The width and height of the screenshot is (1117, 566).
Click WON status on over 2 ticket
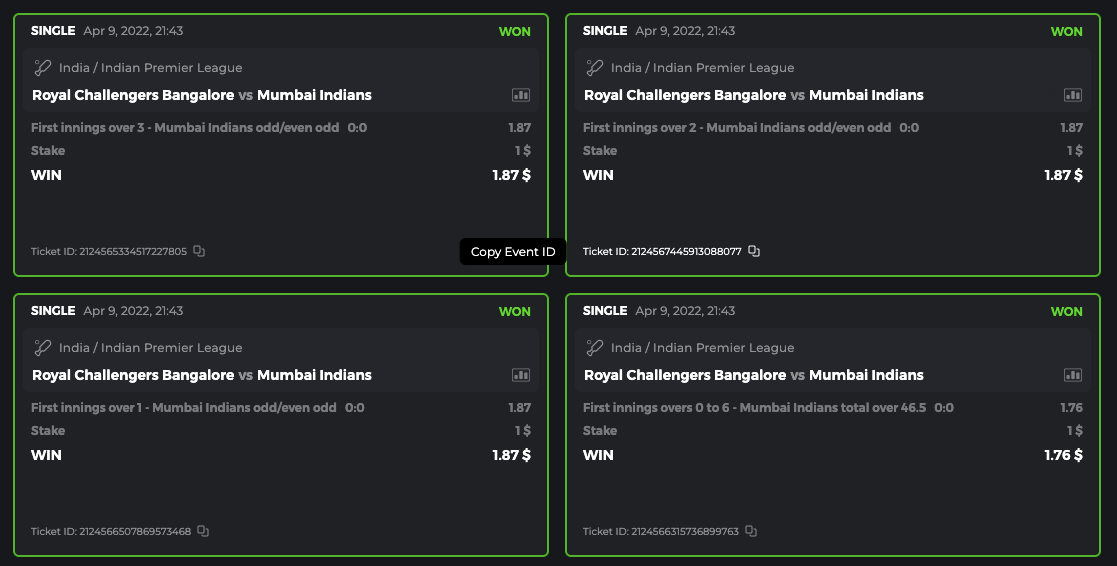[x=1066, y=31]
